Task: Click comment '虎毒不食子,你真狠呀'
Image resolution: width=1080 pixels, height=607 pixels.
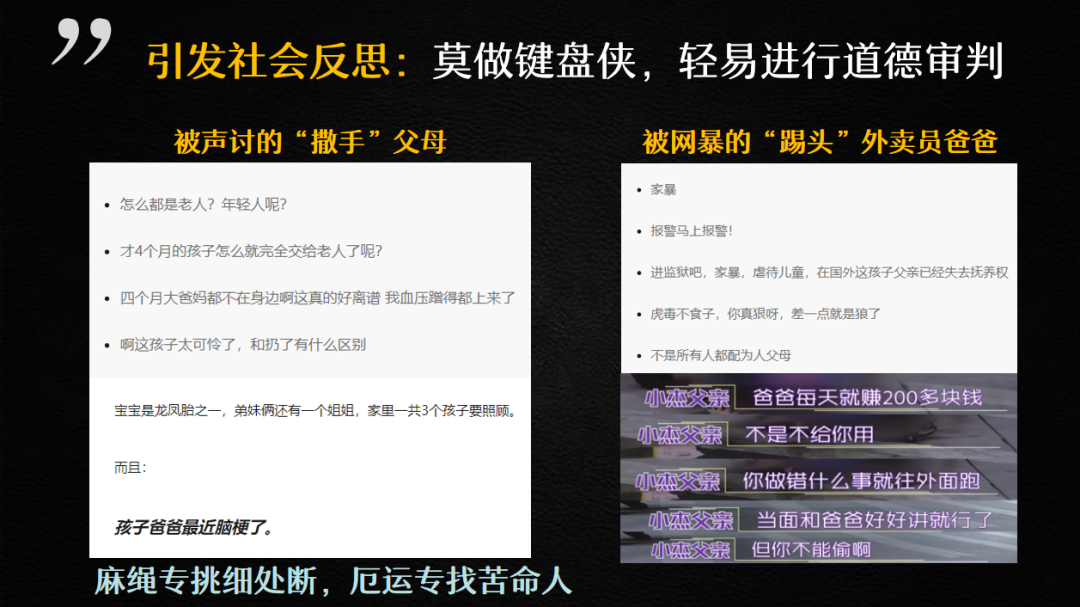Action: 715,313
